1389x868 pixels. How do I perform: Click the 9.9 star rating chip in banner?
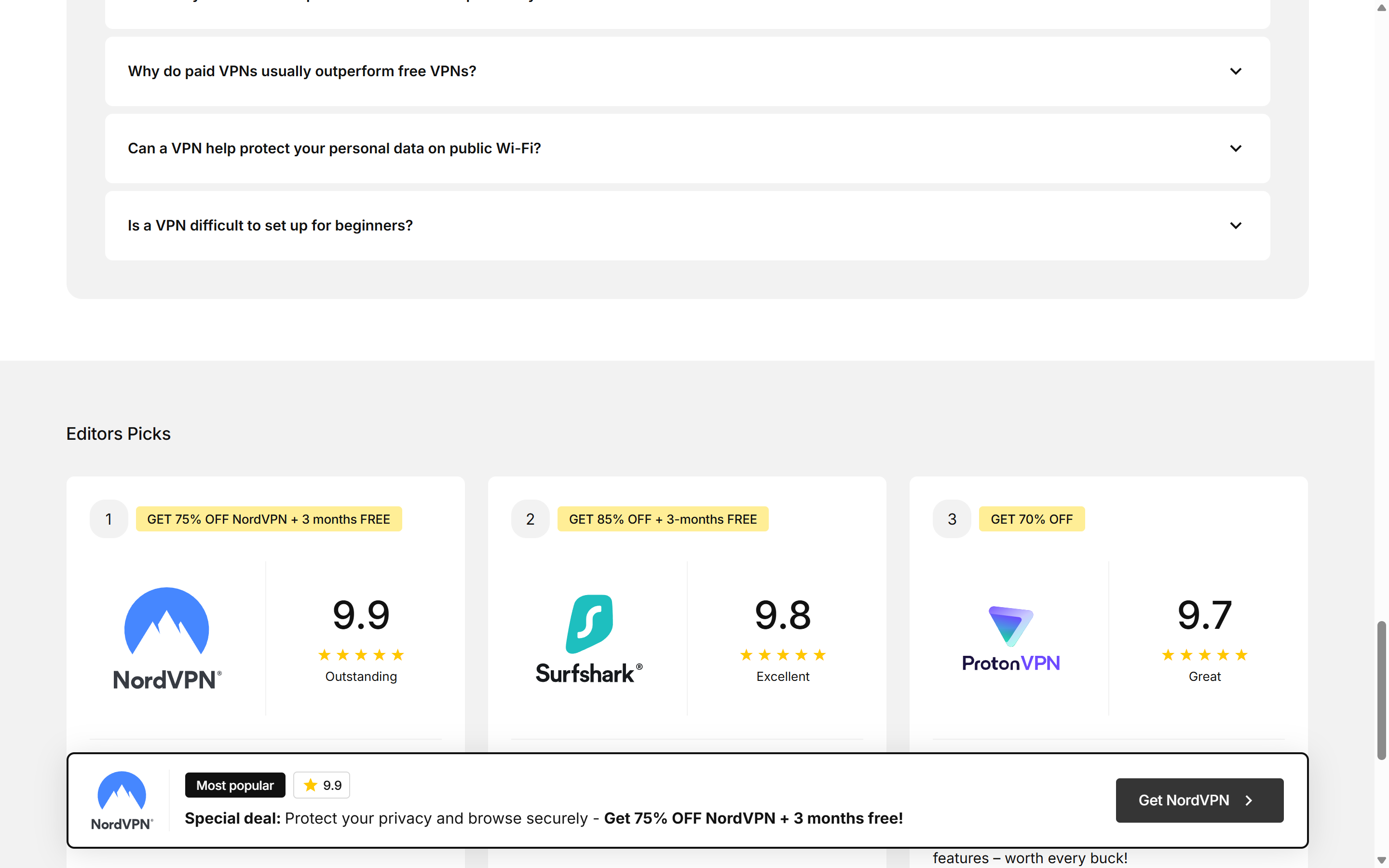pos(321,785)
